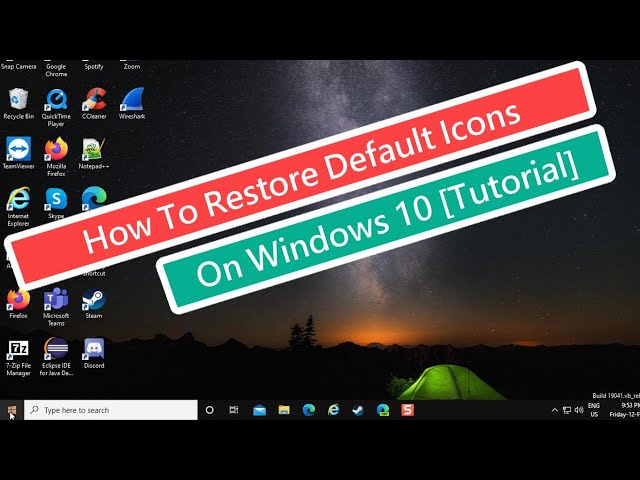Image resolution: width=640 pixels, height=480 pixels.
Task: Select the Firefox desktop icon near Teams
Action: click(x=18, y=303)
